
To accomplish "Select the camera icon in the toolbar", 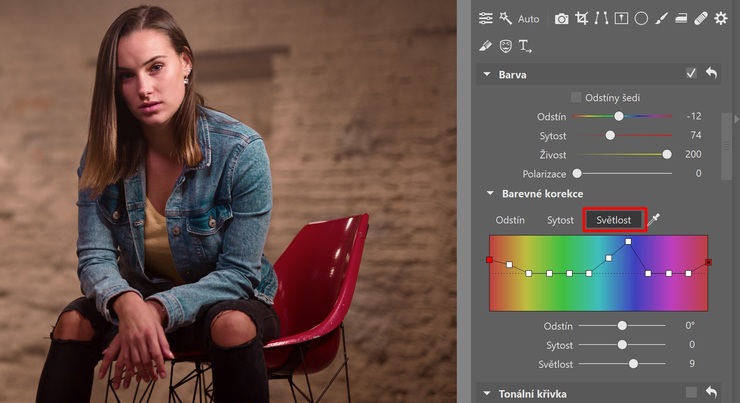I will 561,19.
